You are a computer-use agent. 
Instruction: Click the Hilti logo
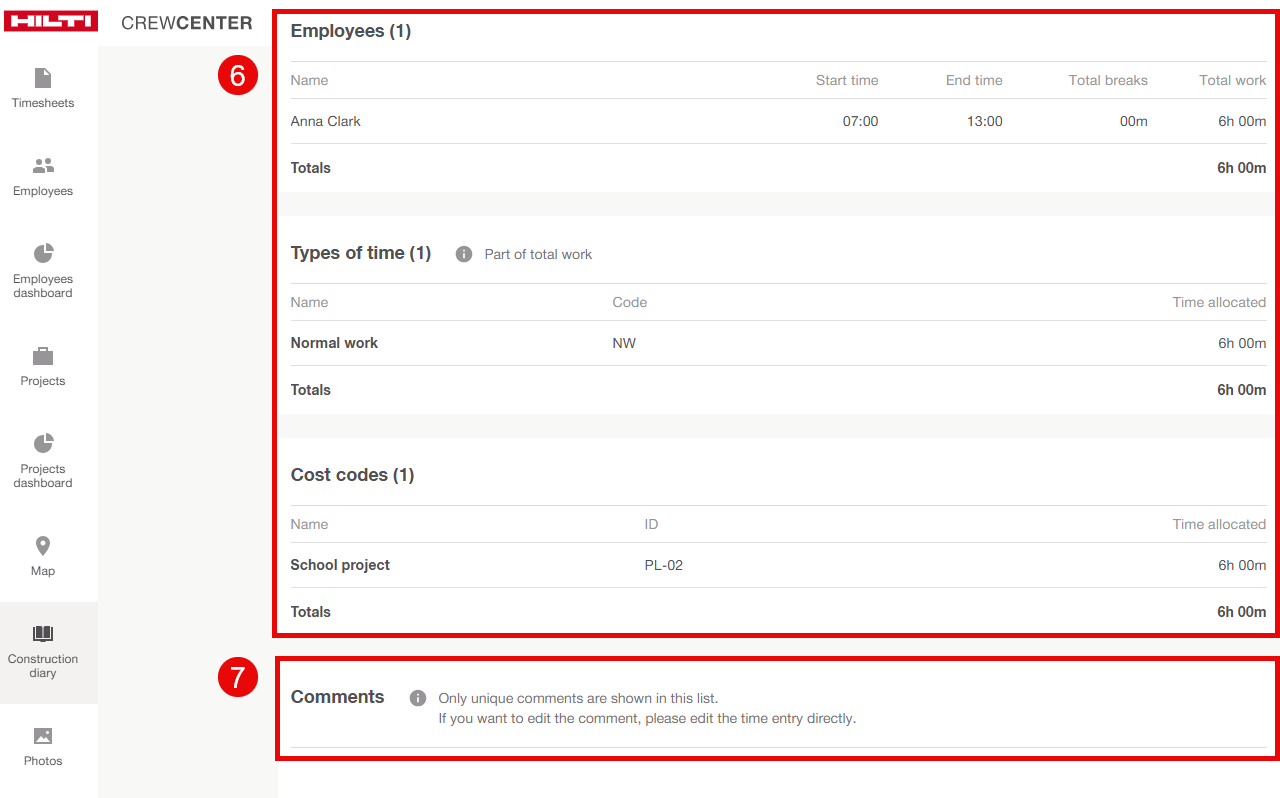50,22
